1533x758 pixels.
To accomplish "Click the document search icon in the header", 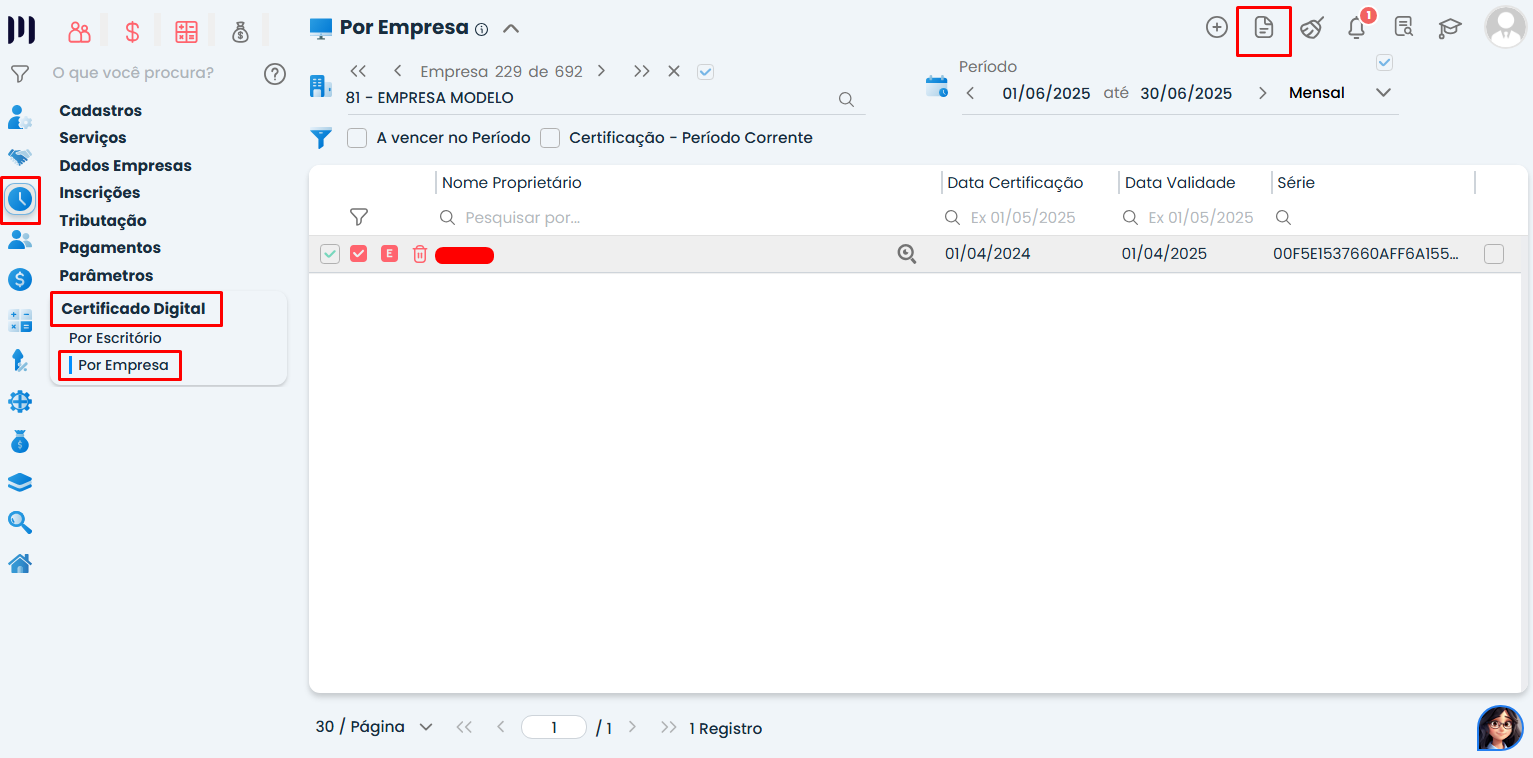I will pos(1404,28).
